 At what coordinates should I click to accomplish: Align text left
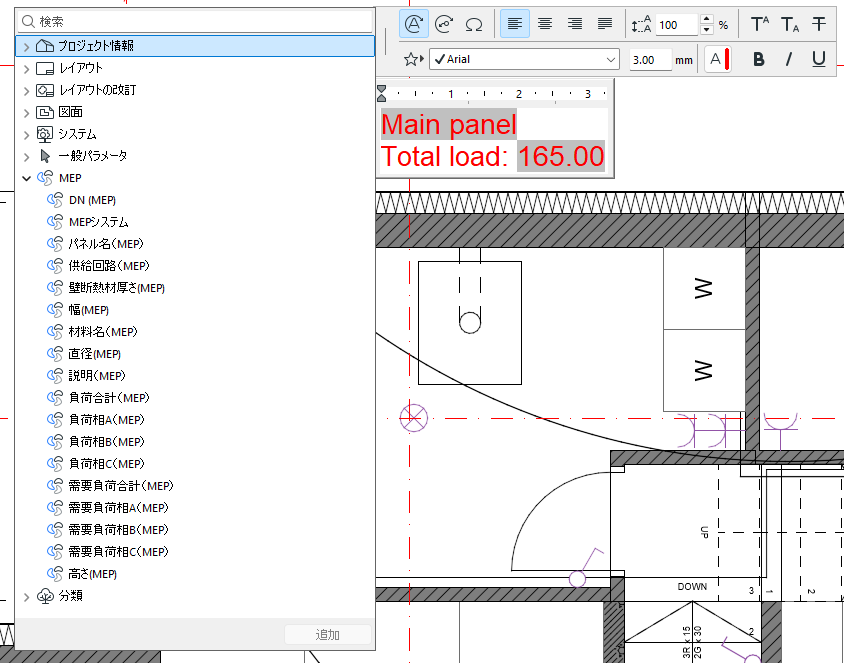tap(515, 24)
